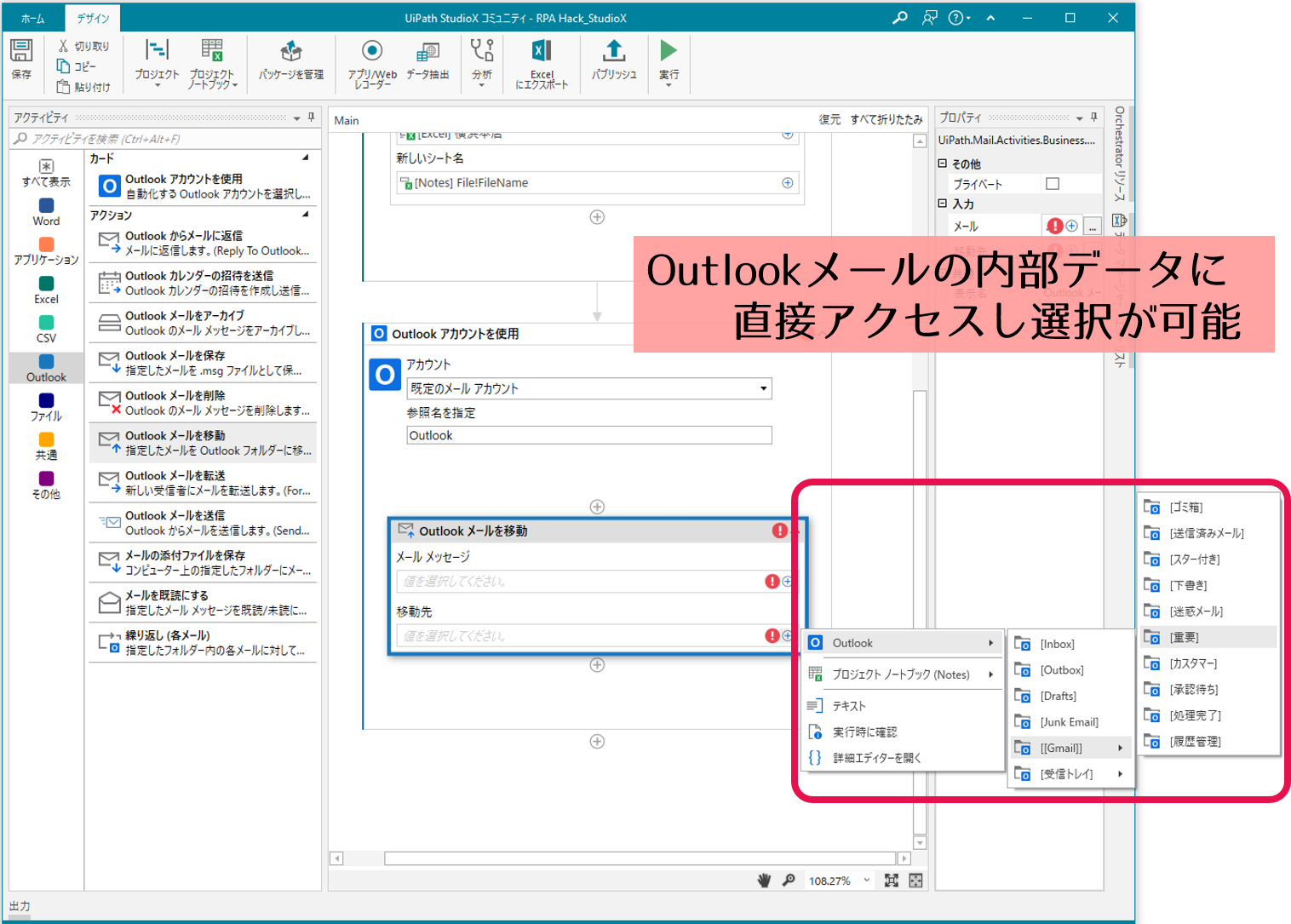Click the search magnifier in title bar
The height and width of the screenshot is (924, 1291).
pos(899,18)
